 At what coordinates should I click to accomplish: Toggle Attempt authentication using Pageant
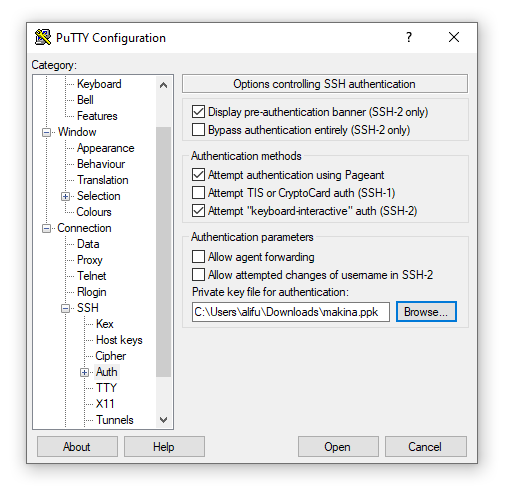pyautogui.click(x=198, y=175)
